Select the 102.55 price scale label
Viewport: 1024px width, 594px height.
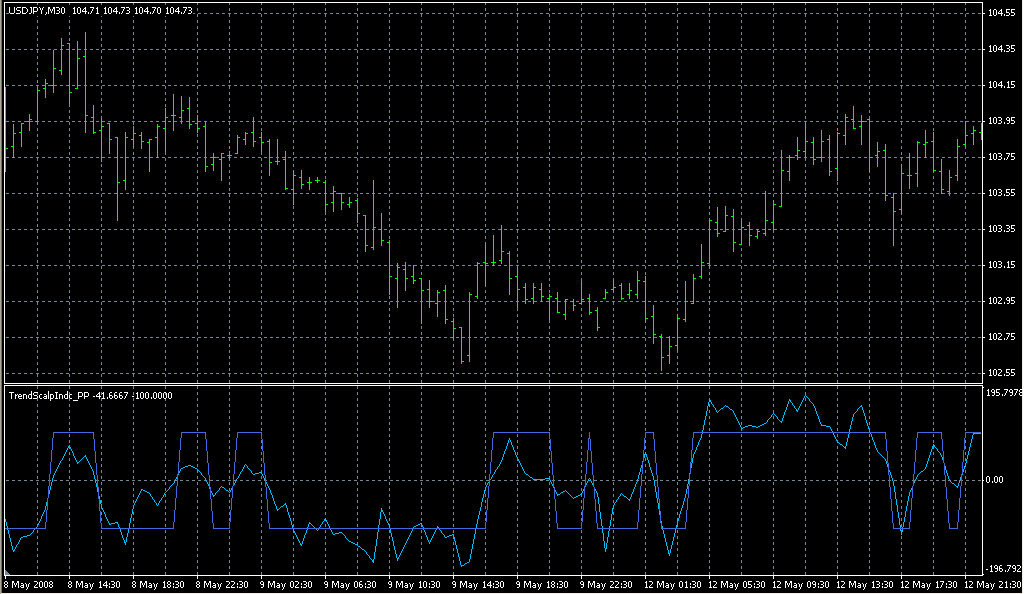coord(1001,373)
